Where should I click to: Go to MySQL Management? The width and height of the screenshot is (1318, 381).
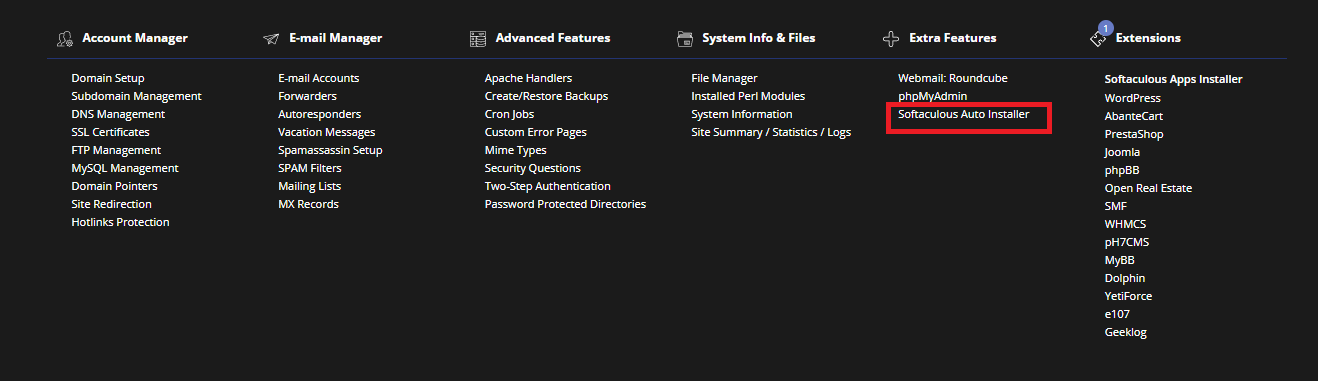click(x=125, y=168)
